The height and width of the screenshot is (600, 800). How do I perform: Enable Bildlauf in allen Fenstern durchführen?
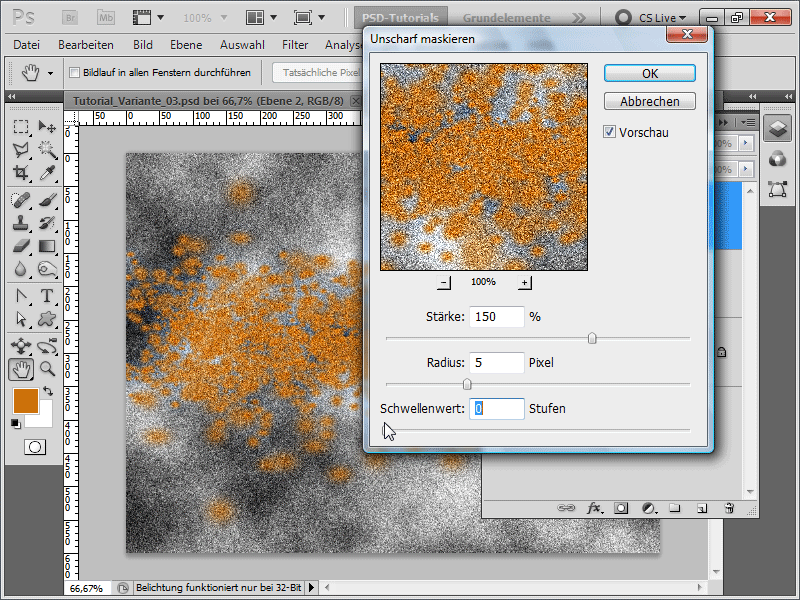pyautogui.click(x=74, y=72)
